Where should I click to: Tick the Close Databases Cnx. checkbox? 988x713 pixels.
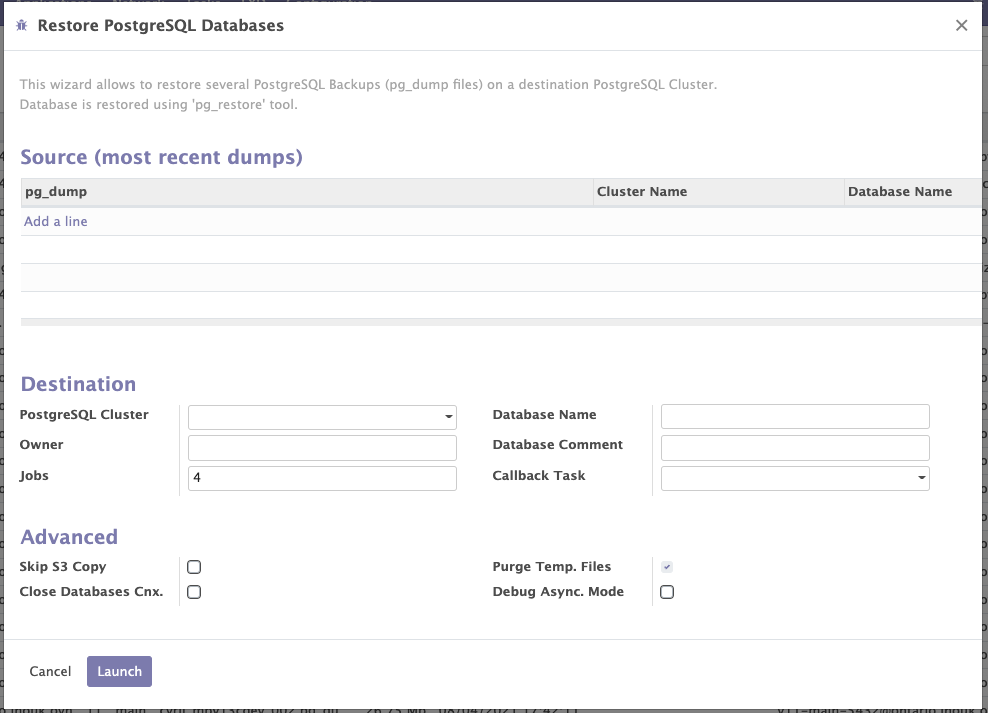(194, 592)
